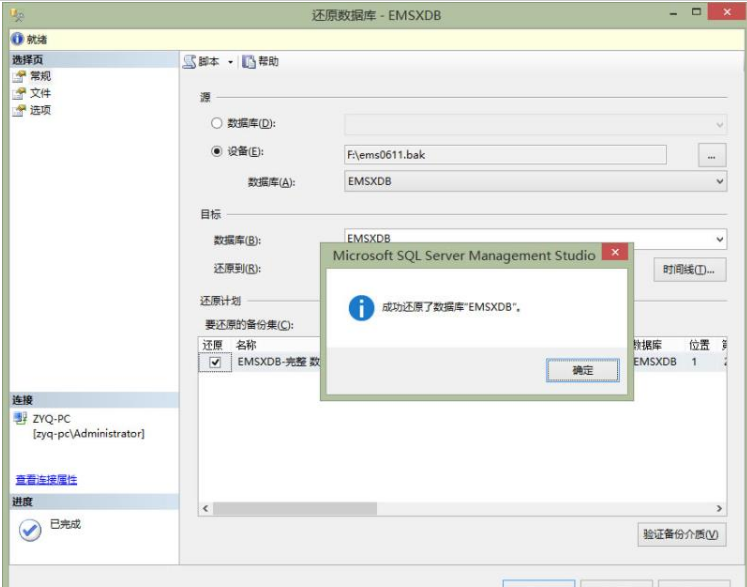Click the ZYQ-PC server name text

[51, 419]
